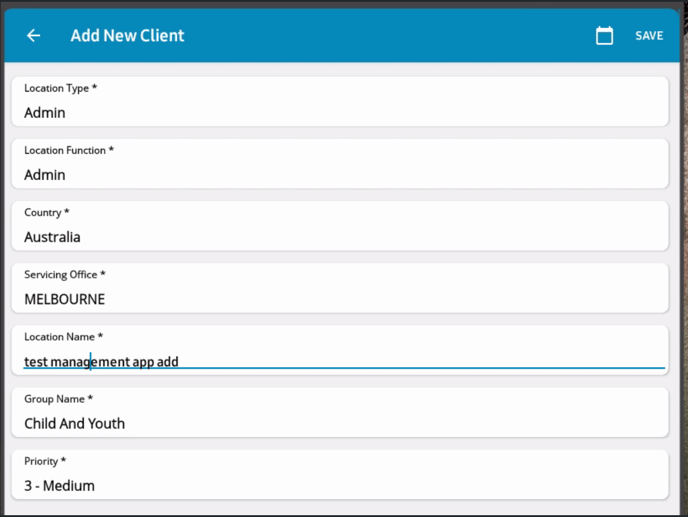Click the Group Name label text
The height and width of the screenshot is (517, 688).
pos(58,399)
